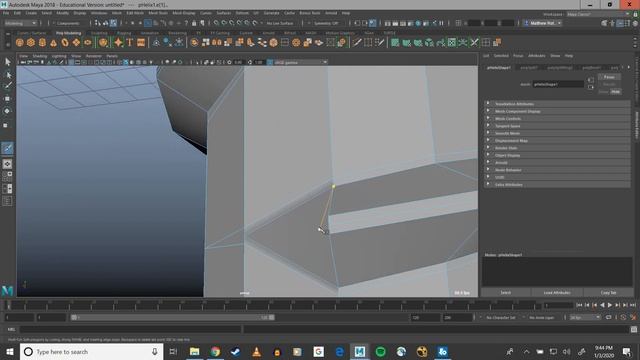Open the viewport Shading menu
This screenshot has height=360, width=640.
click(x=40, y=56)
